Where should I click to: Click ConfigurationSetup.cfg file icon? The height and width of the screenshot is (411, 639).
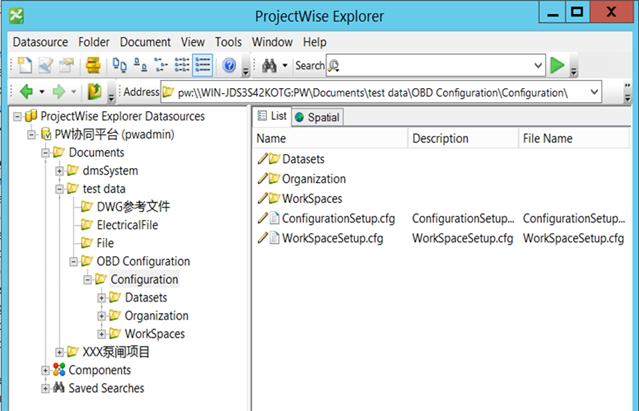[274, 218]
